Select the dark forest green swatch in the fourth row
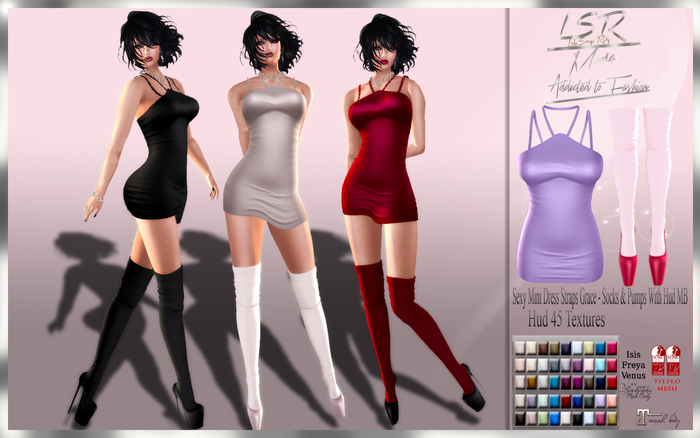700x438 pixels. tap(589, 401)
